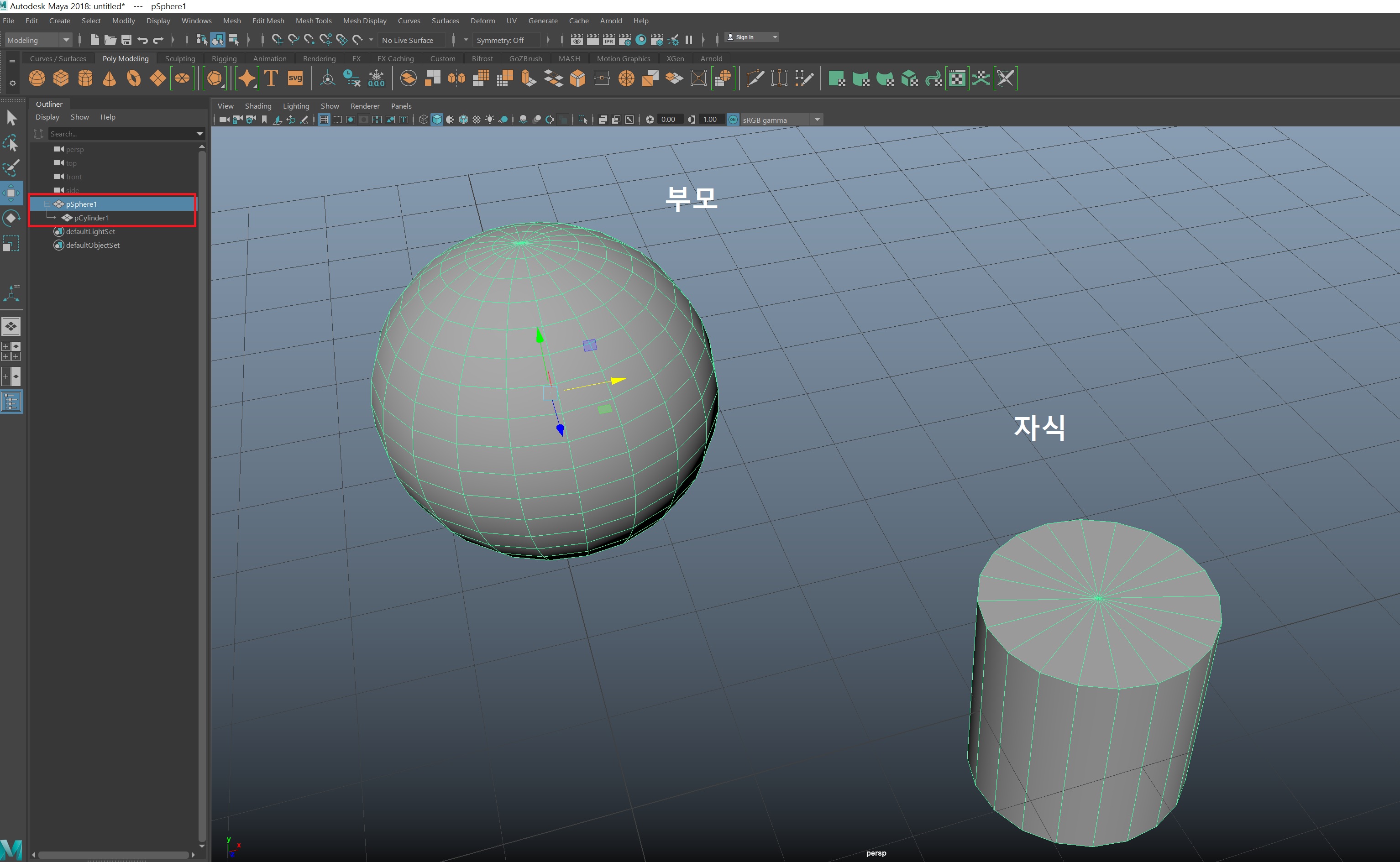Open the Mesh Tools menu
The height and width of the screenshot is (862, 1400).
[313, 21]
